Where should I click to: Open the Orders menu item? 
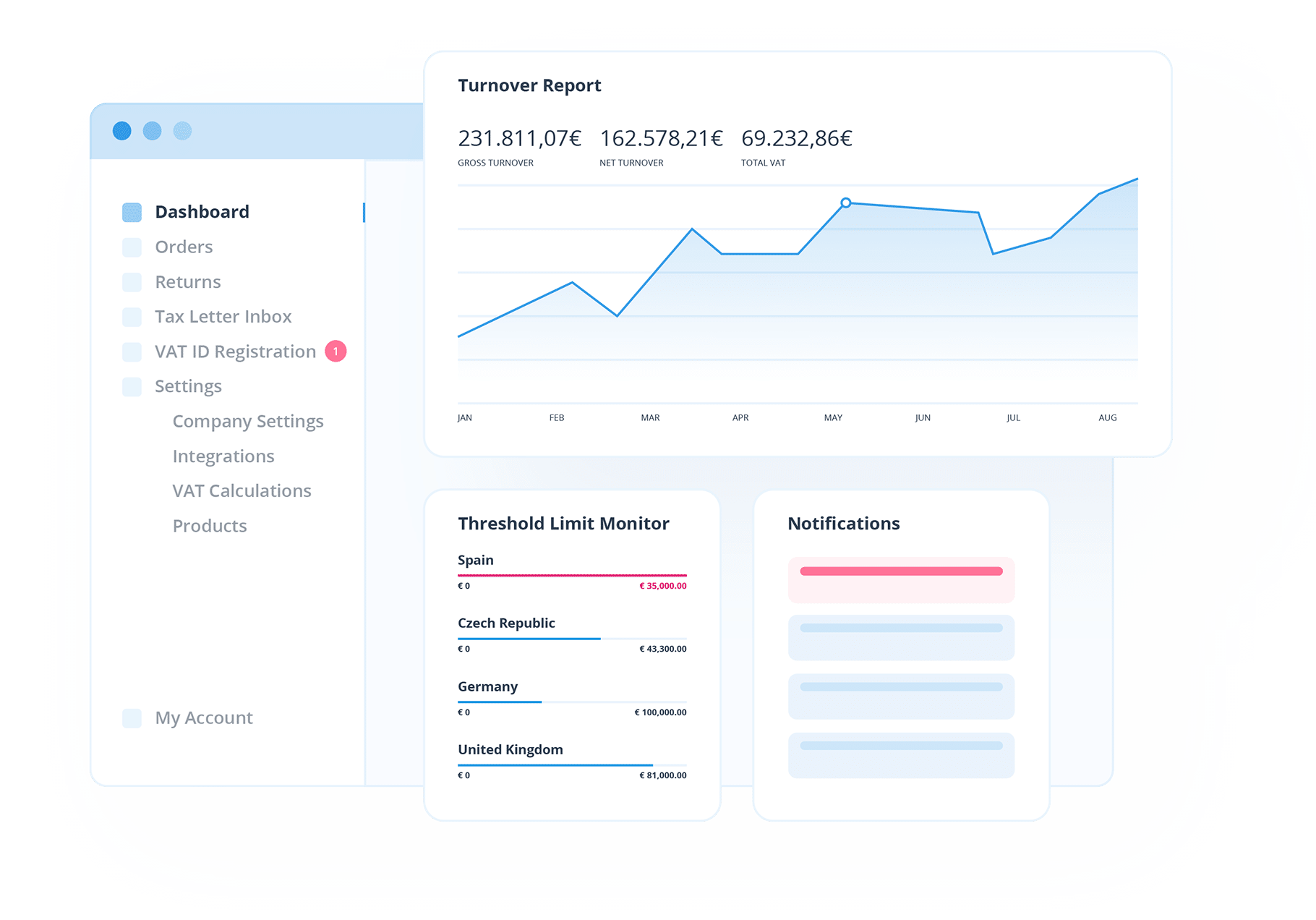coord(184,247)
